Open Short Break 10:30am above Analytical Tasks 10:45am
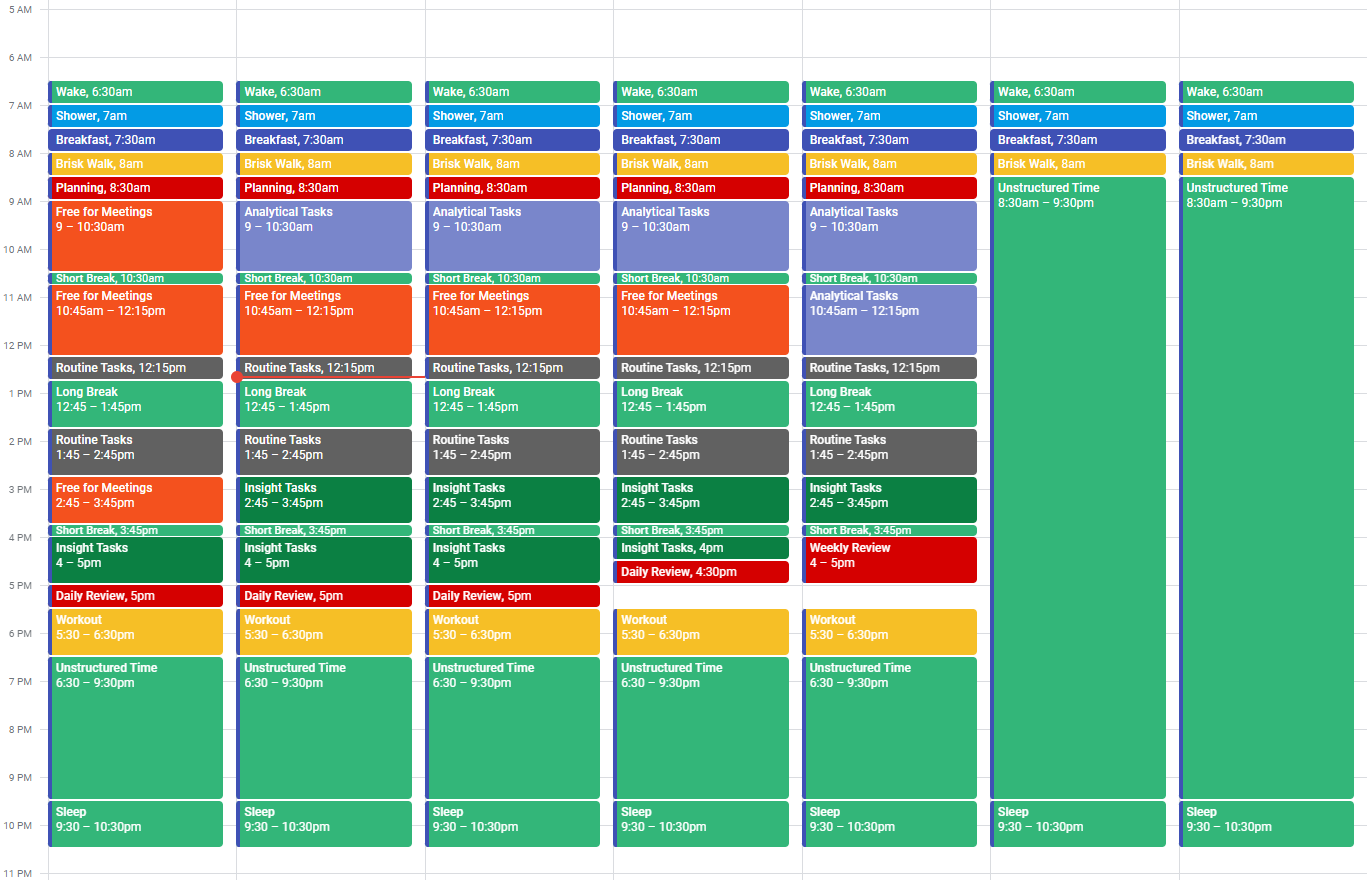The width and height of the screenshot is (1367, 880). [x=890, y=278]
